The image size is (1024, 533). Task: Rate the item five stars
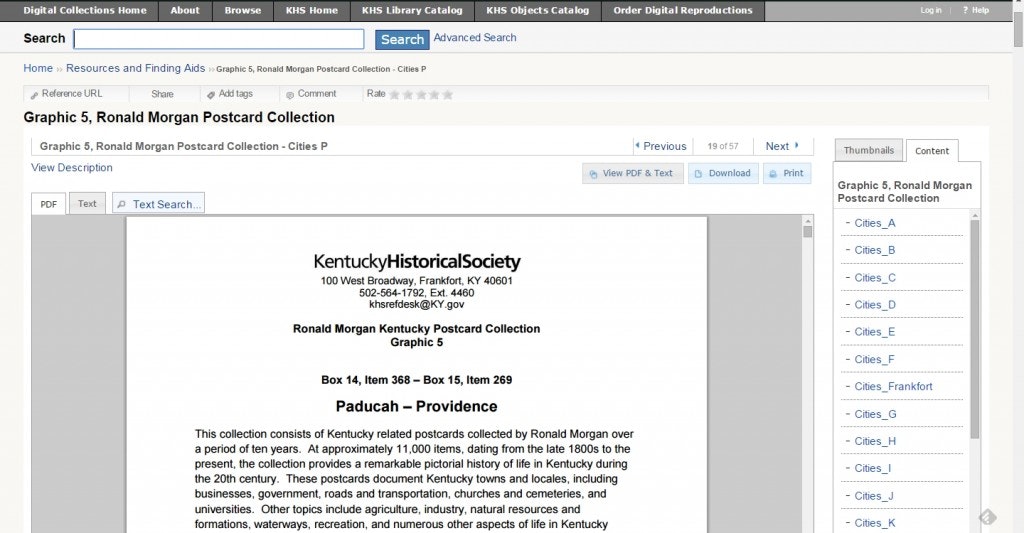point(447,94)
